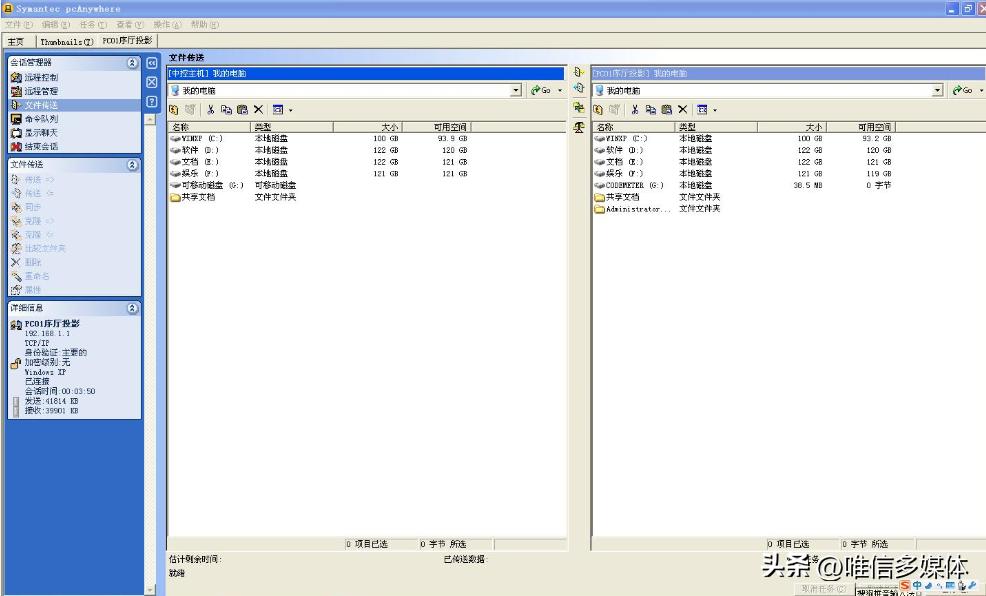Click the help question mark icon beside sidebar
The image size is (986, 596).
point(152,102)
